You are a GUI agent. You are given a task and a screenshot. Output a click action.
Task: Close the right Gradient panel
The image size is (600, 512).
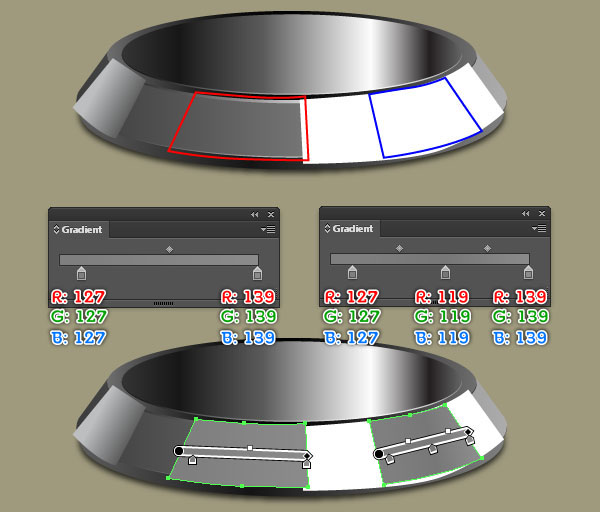(x=542, y=214)
